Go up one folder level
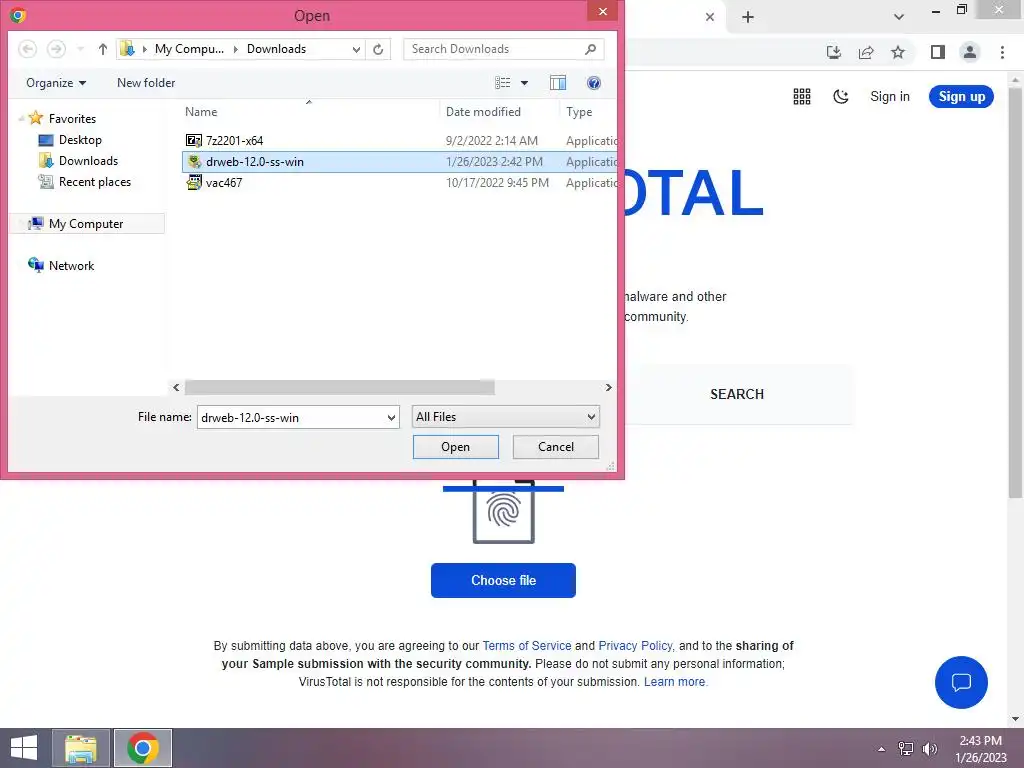Viewport: 1024px width, 768px height. point(103,49)
